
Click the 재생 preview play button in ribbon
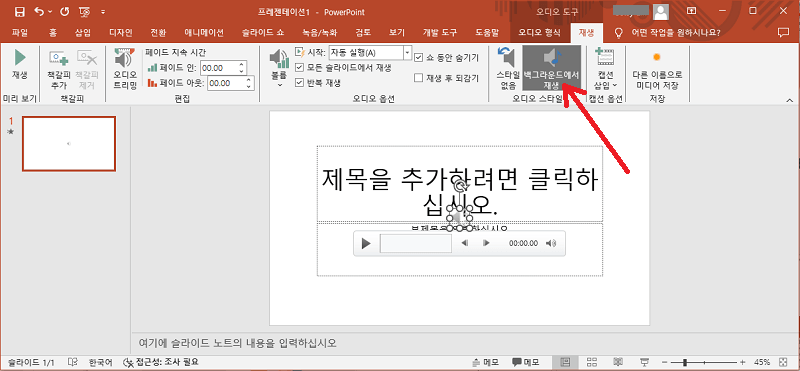pos(20,64)
